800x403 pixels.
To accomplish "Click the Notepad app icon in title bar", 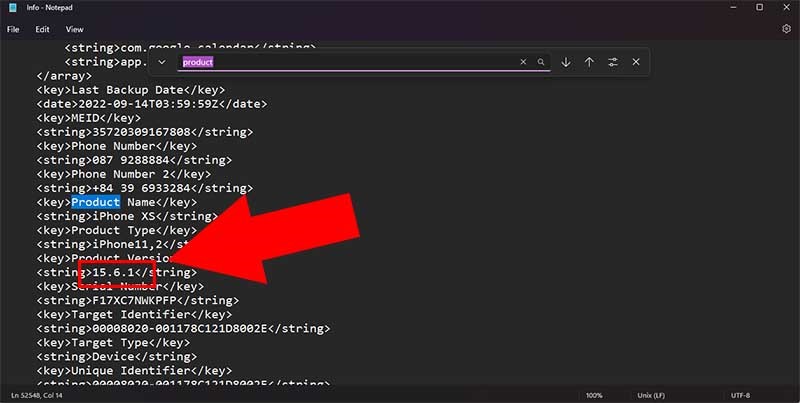I will coord(13,8).
